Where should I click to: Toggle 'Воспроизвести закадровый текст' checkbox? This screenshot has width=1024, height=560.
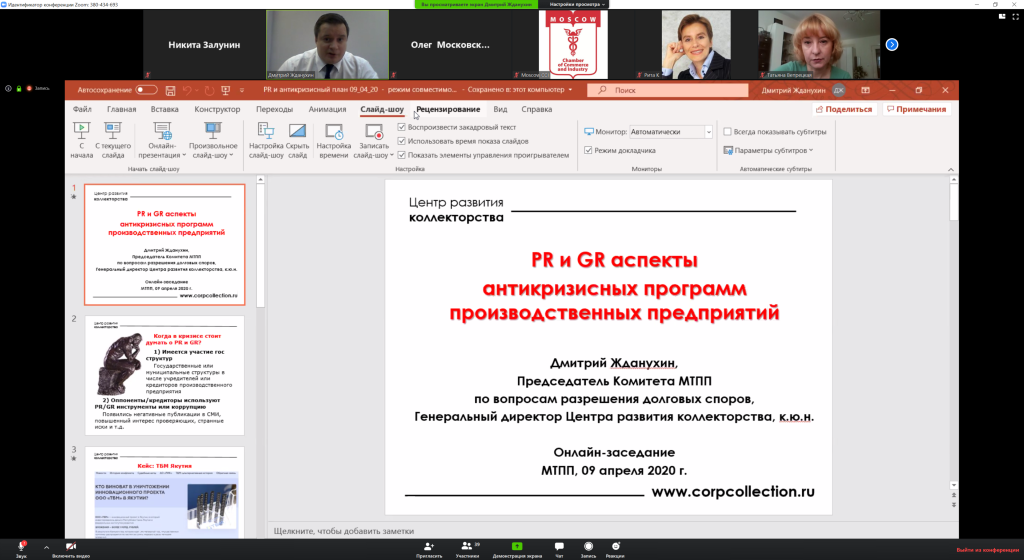point(402,128)
